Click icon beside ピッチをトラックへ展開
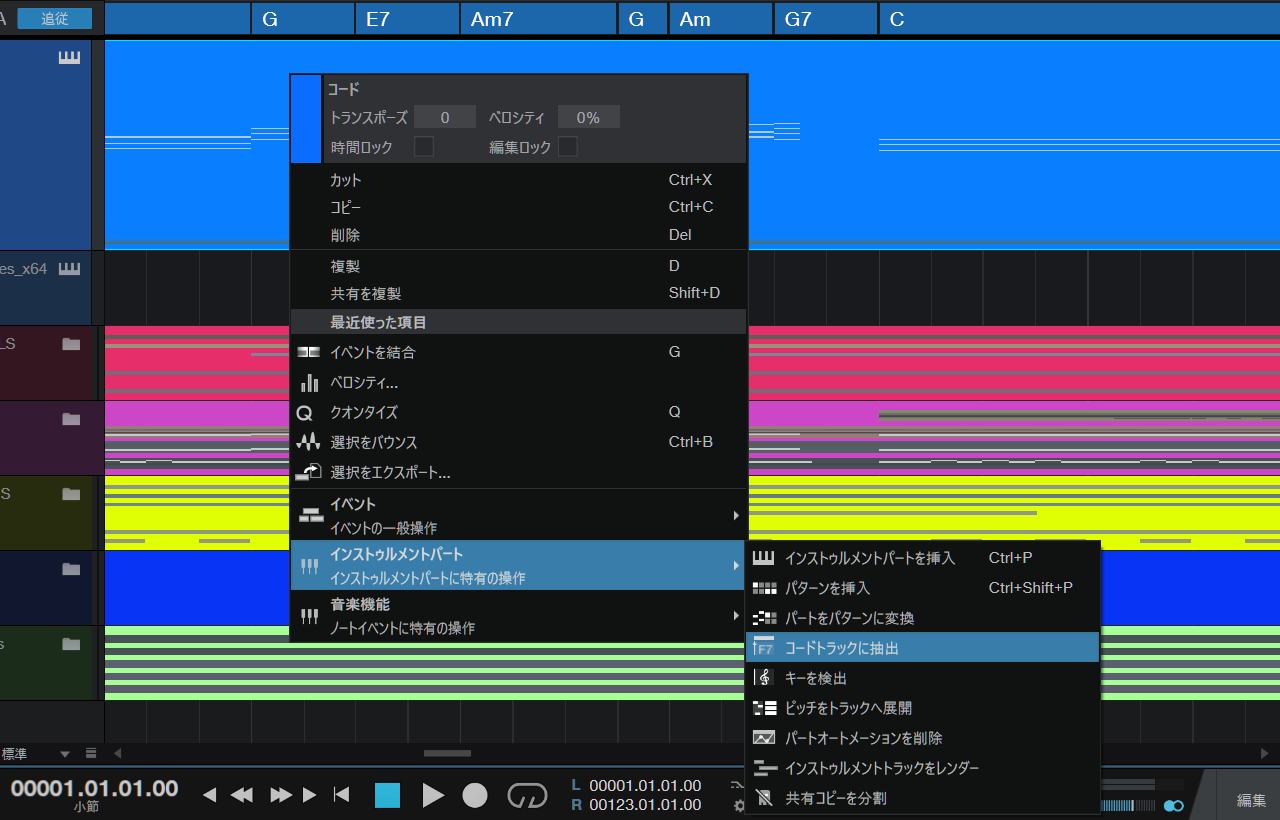Screen dimensions: 1280x820 point(764,708)
